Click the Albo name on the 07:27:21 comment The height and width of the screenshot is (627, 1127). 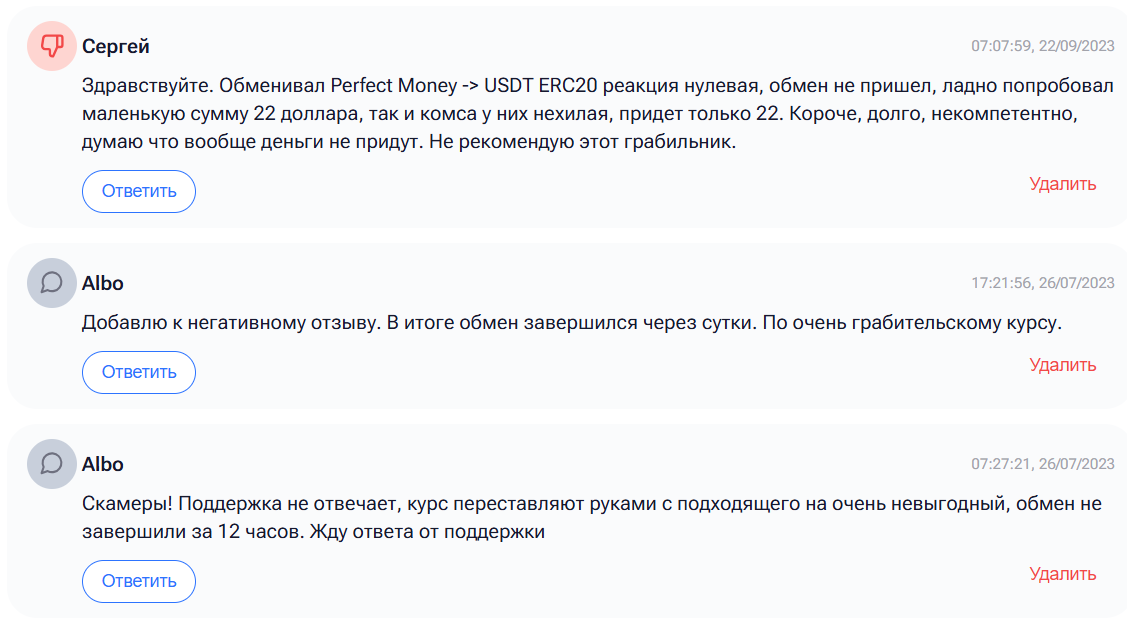[103, 465]
